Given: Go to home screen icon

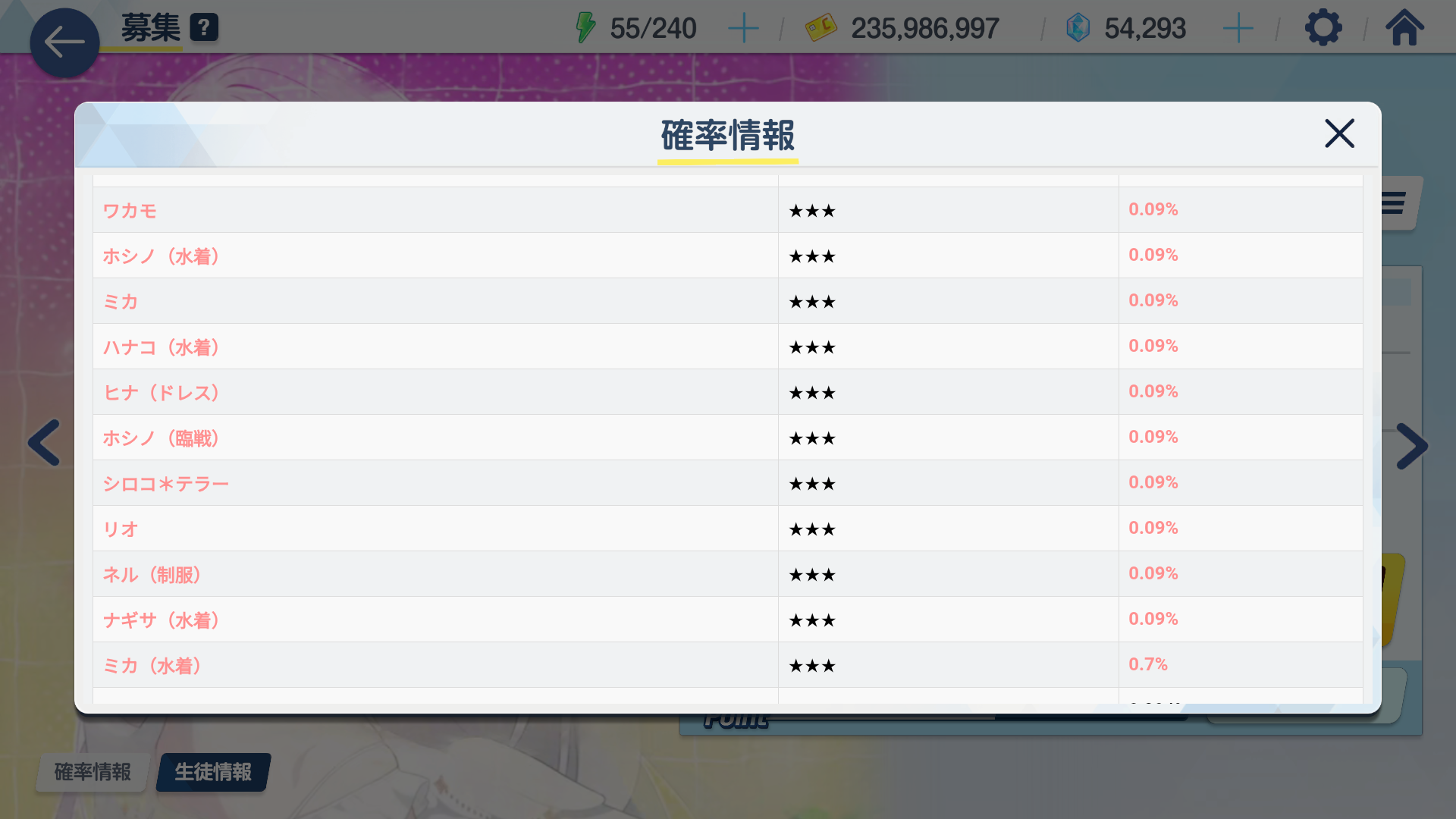Looking at the screenshot, I should tap(1404, 29).
